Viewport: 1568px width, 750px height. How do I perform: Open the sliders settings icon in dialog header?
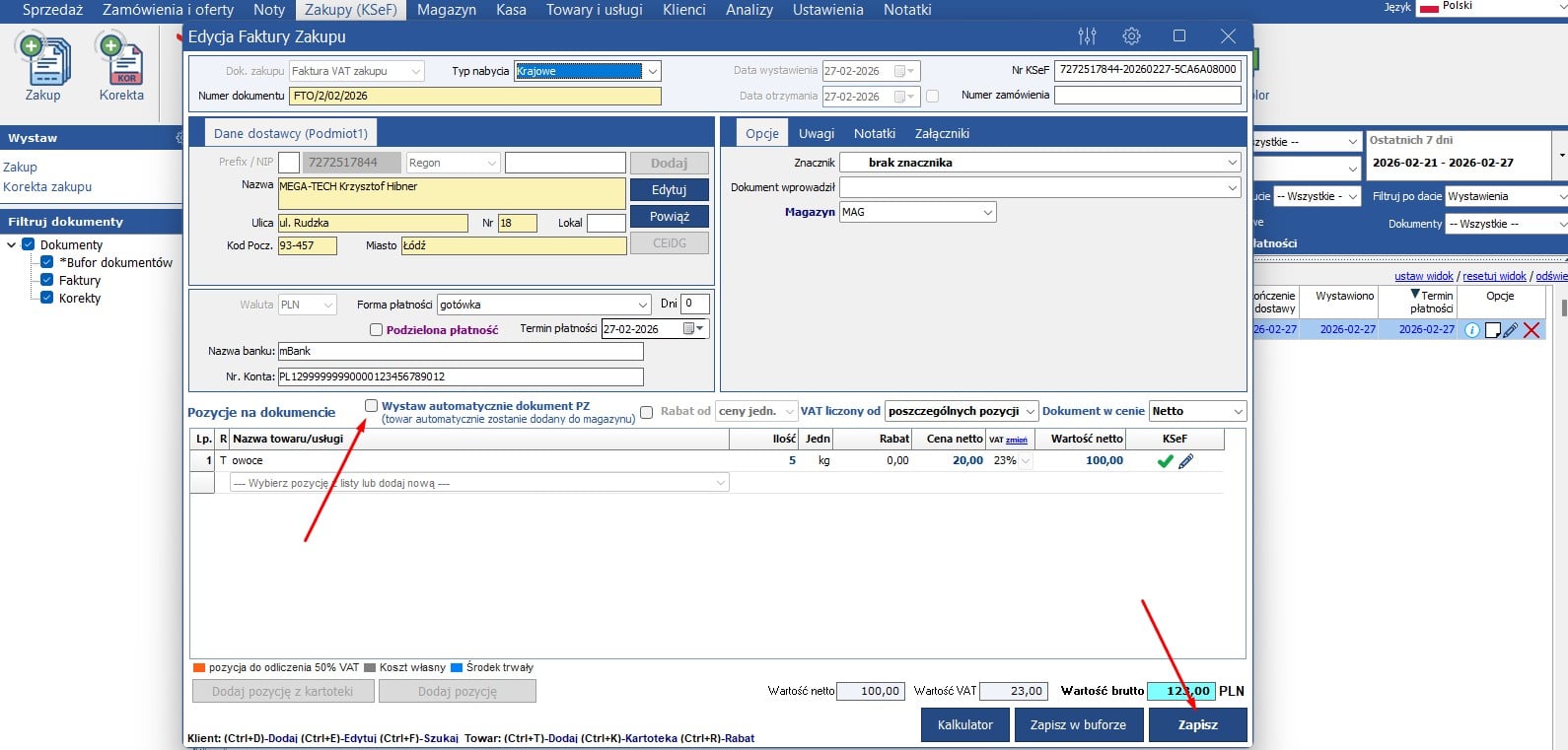pyautogui.click(x=1087, y=36)
